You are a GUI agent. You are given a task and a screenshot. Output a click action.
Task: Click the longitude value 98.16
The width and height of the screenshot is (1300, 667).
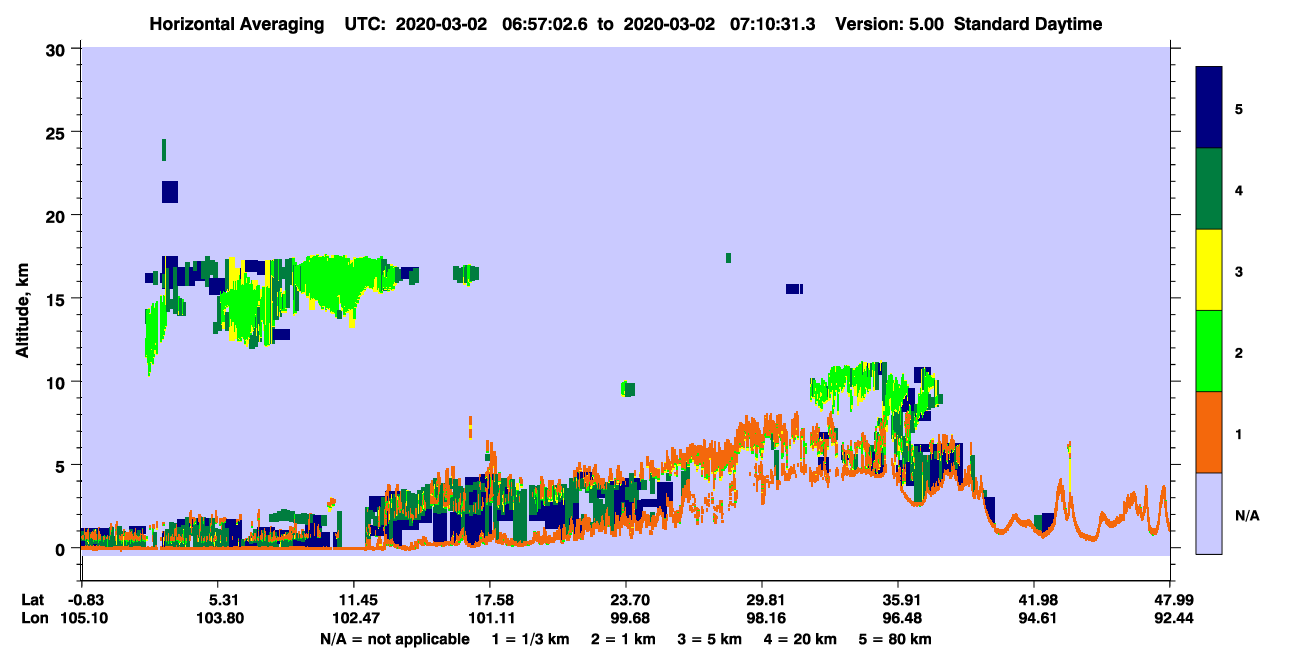[762, 618]
